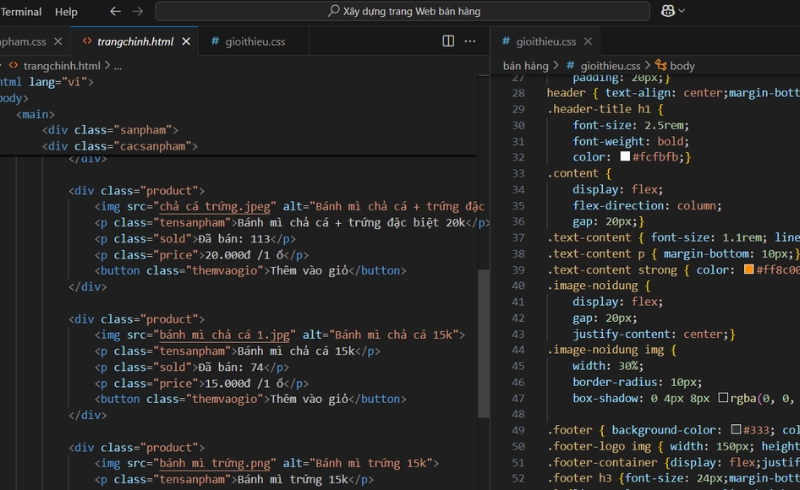Viewport: 800px width, 490px height.
Task: Click the 'Đã bán: 113' text
Action: click(234, 238)
